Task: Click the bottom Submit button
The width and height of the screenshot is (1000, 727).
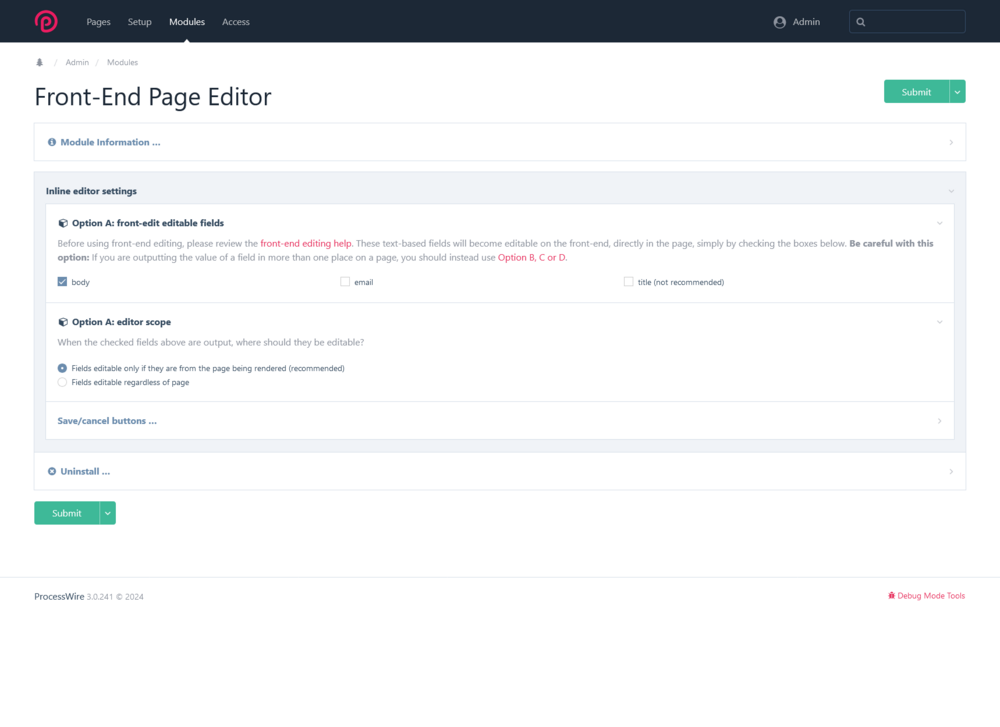Action: pyautogui.click(x=67, y=513)
